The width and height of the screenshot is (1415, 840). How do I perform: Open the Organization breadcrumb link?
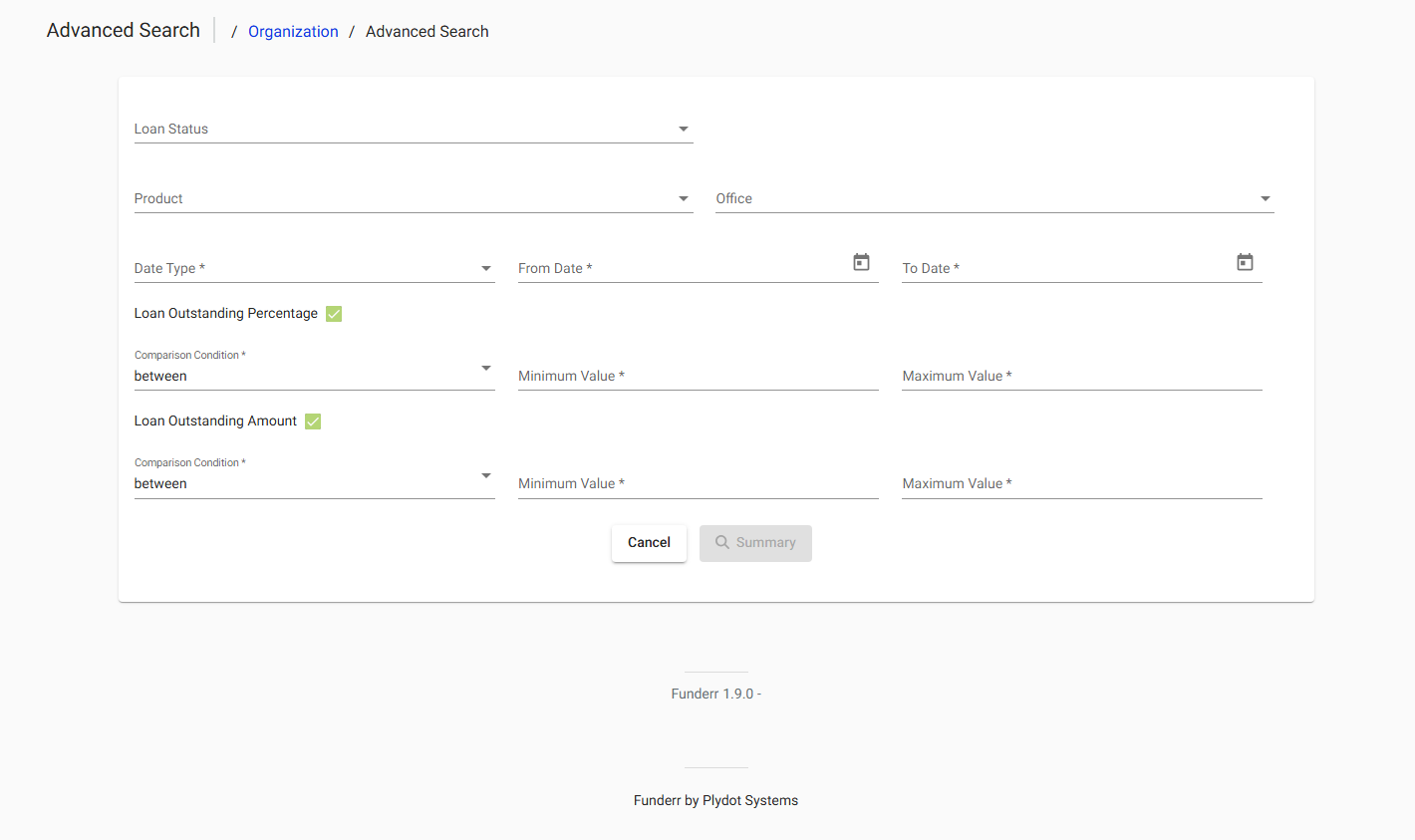tap(293, 31)
